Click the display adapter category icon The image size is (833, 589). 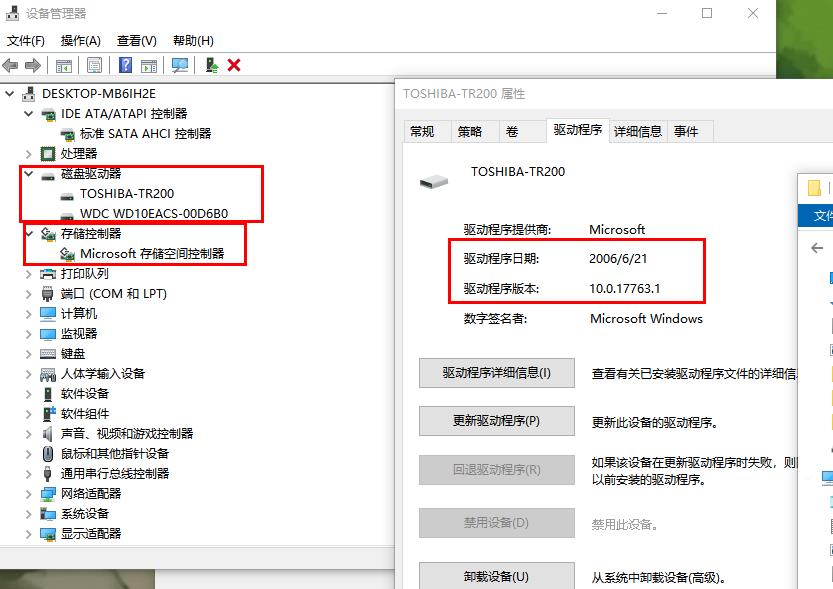[x=48, y=534]
